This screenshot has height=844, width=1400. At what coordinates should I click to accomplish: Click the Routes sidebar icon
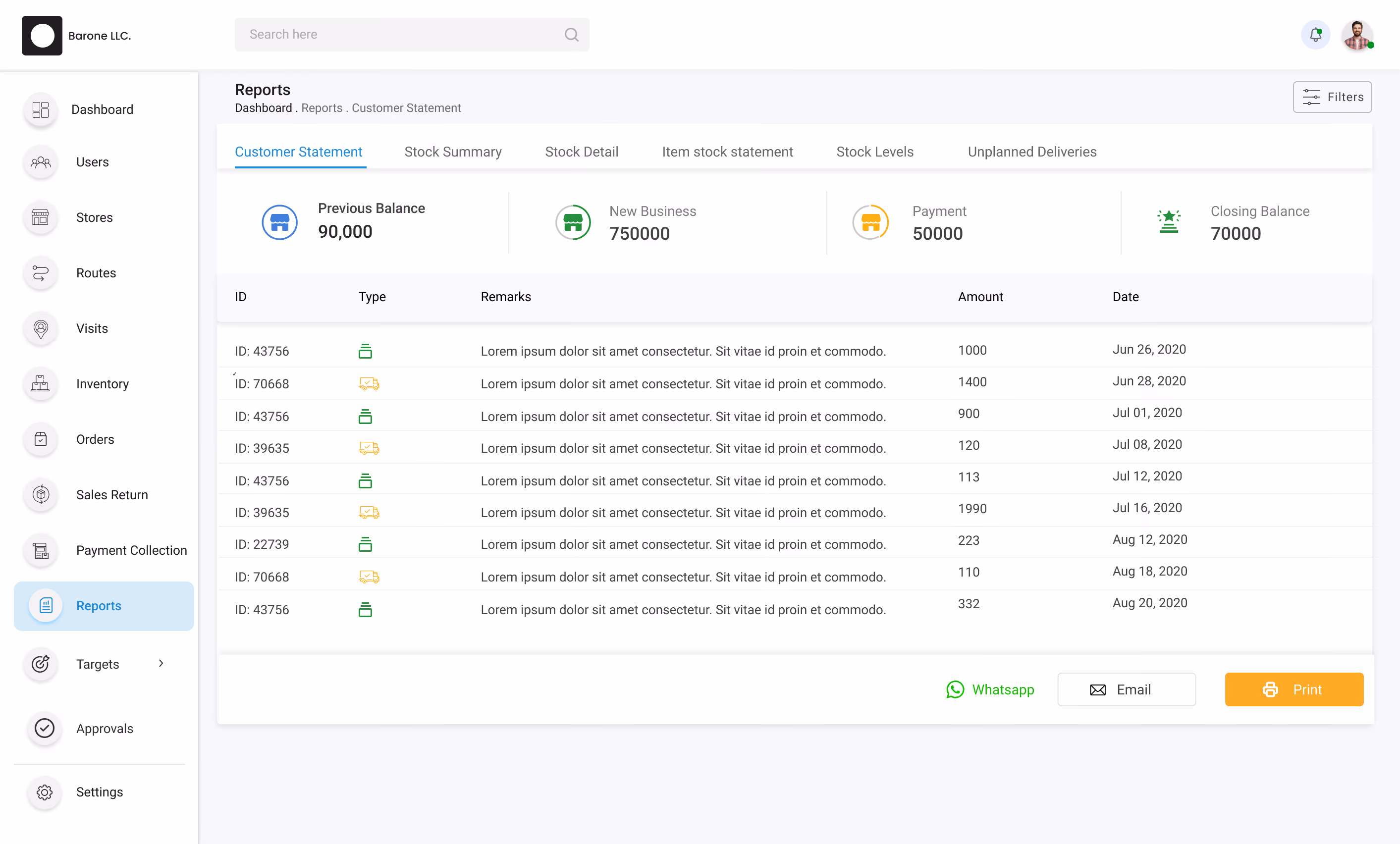[x=40, y=273]
